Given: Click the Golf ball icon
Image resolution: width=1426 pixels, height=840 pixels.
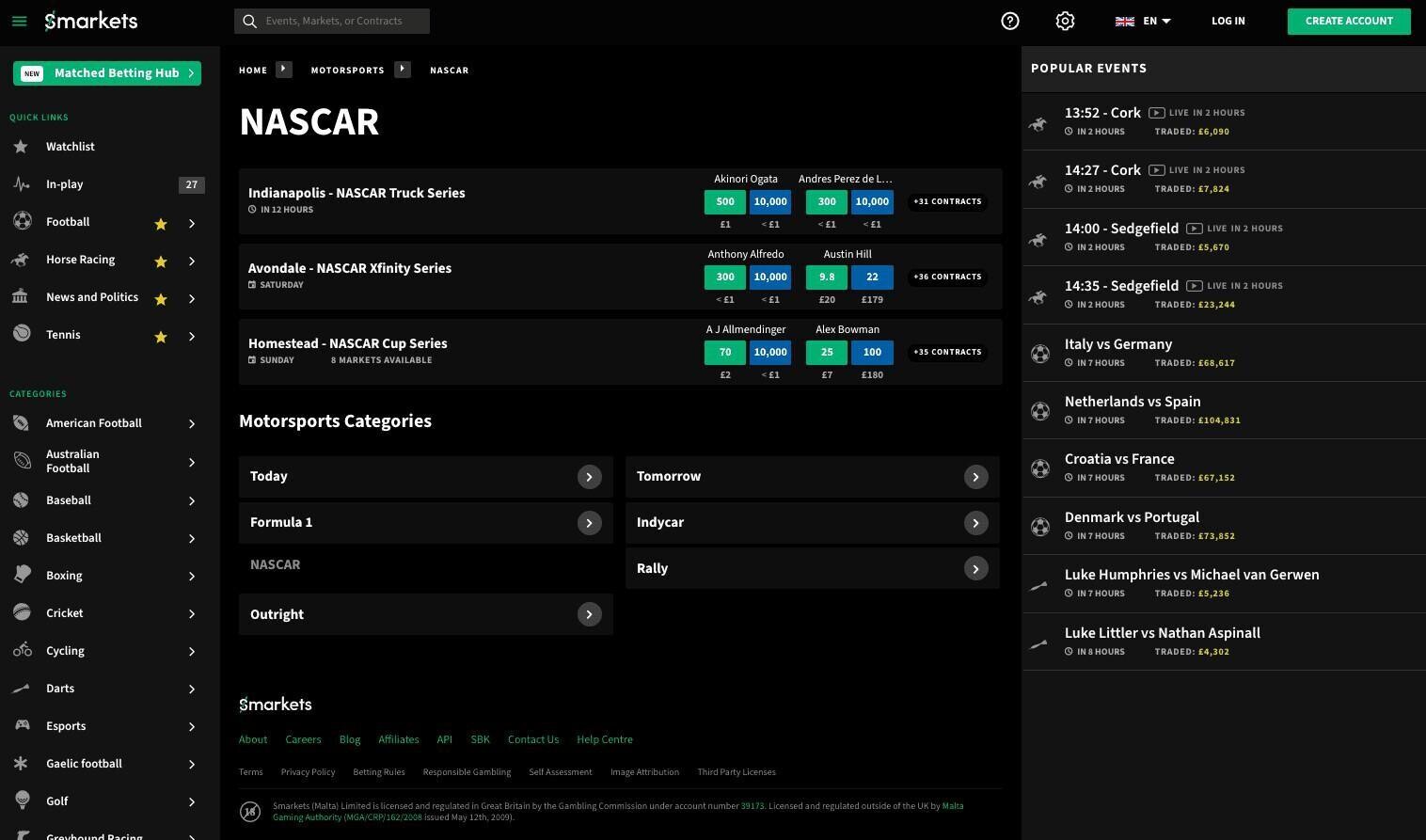Looking at the screenshot, I should tap(23, 800).
